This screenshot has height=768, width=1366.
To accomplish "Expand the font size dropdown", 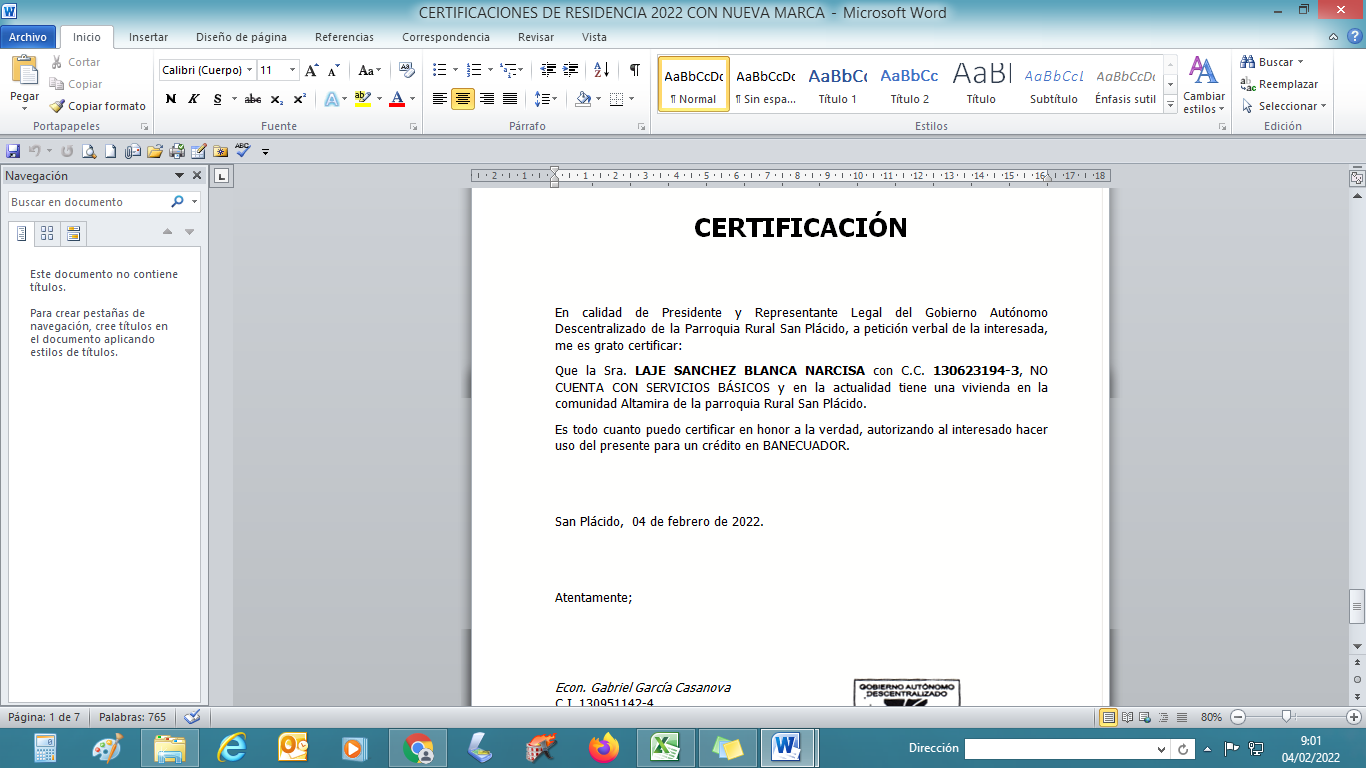I will click(x=292, y=70).
